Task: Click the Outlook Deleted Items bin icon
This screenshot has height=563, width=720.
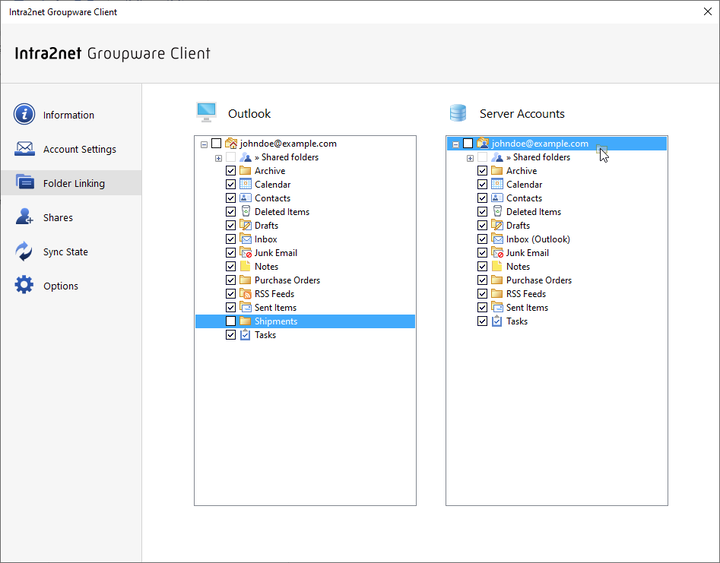Action: (246, 211)
